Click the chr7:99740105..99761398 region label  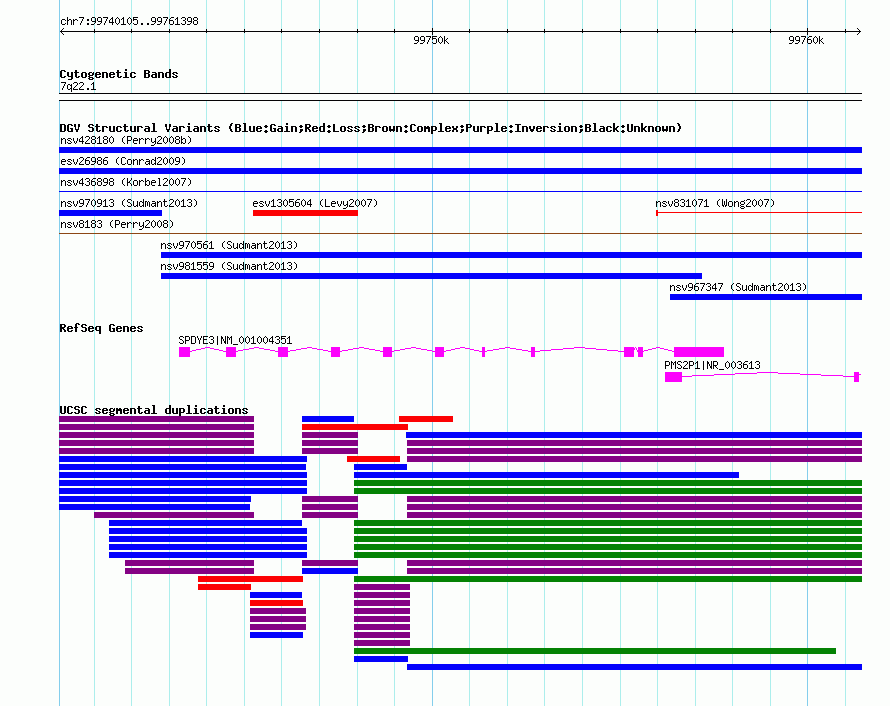pos(129,21)
